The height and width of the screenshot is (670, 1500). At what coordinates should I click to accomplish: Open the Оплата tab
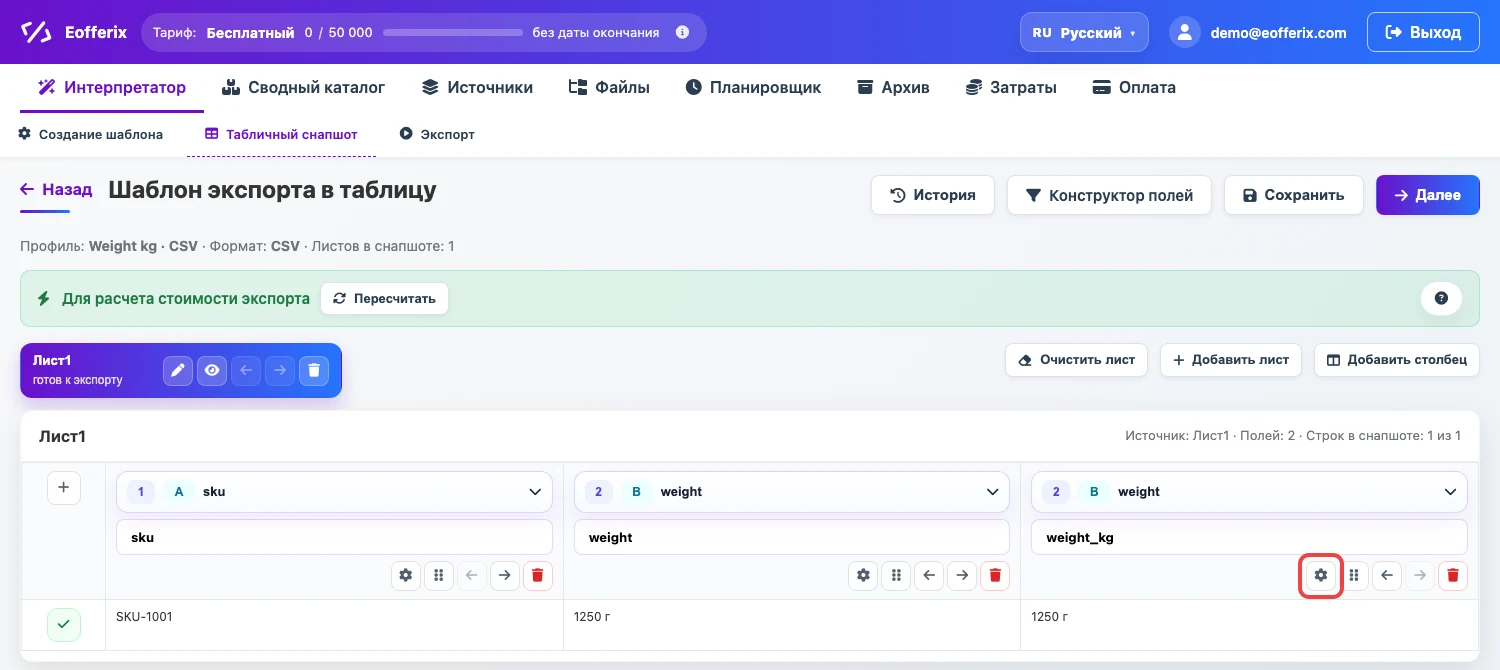[x=1134, y=87]
